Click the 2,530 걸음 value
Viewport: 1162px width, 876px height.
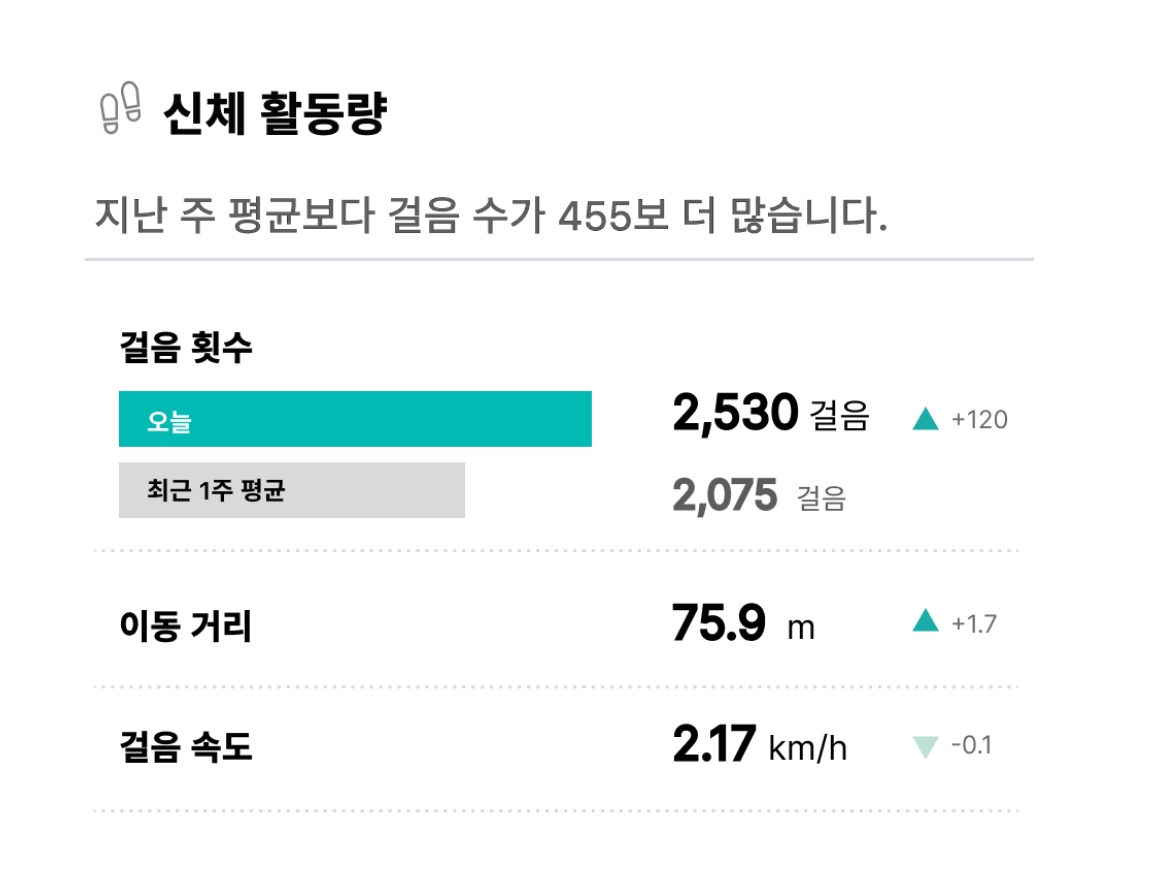coord(771,414)
